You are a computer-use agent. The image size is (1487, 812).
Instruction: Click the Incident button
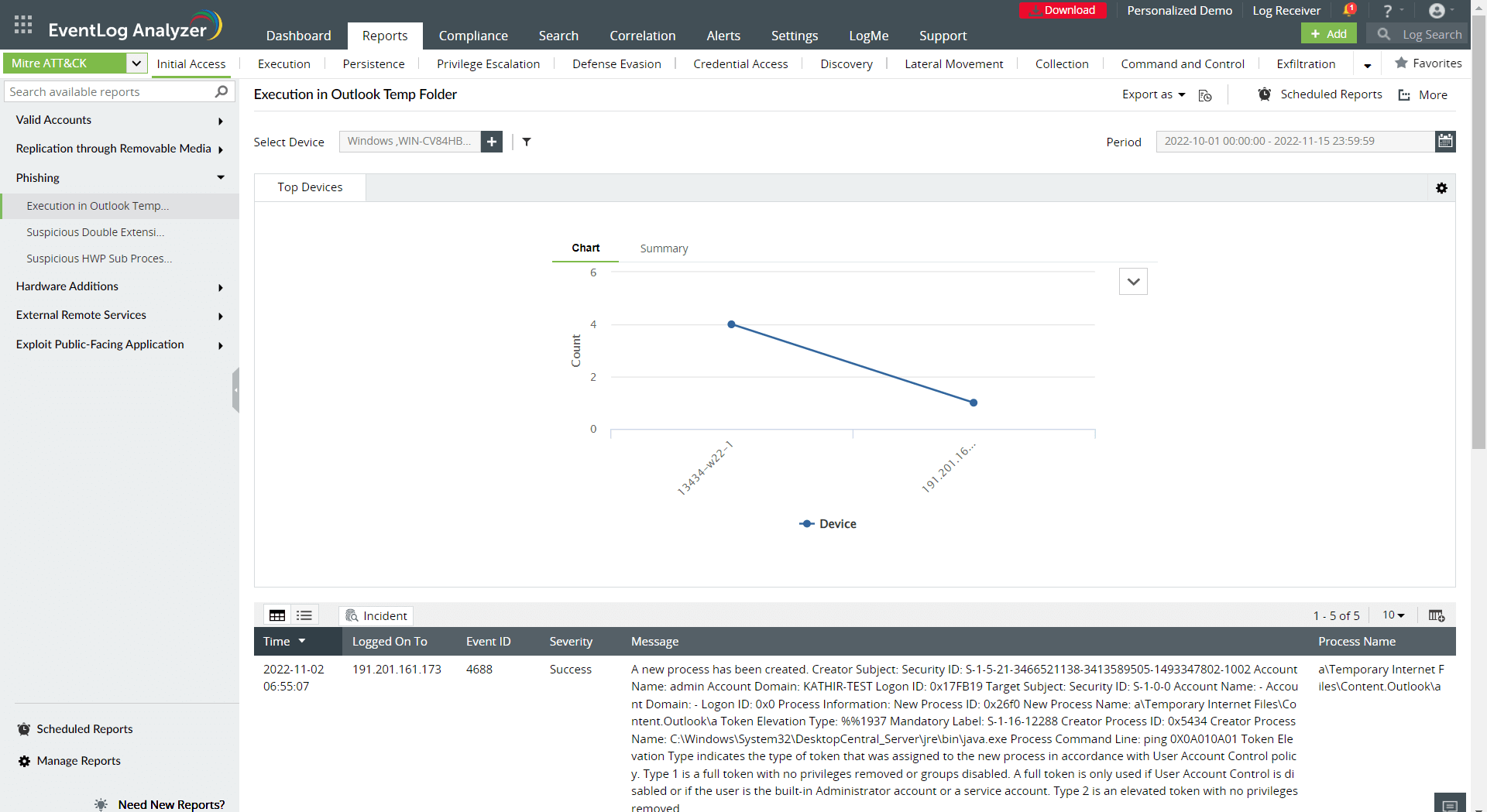coord(376,615)
